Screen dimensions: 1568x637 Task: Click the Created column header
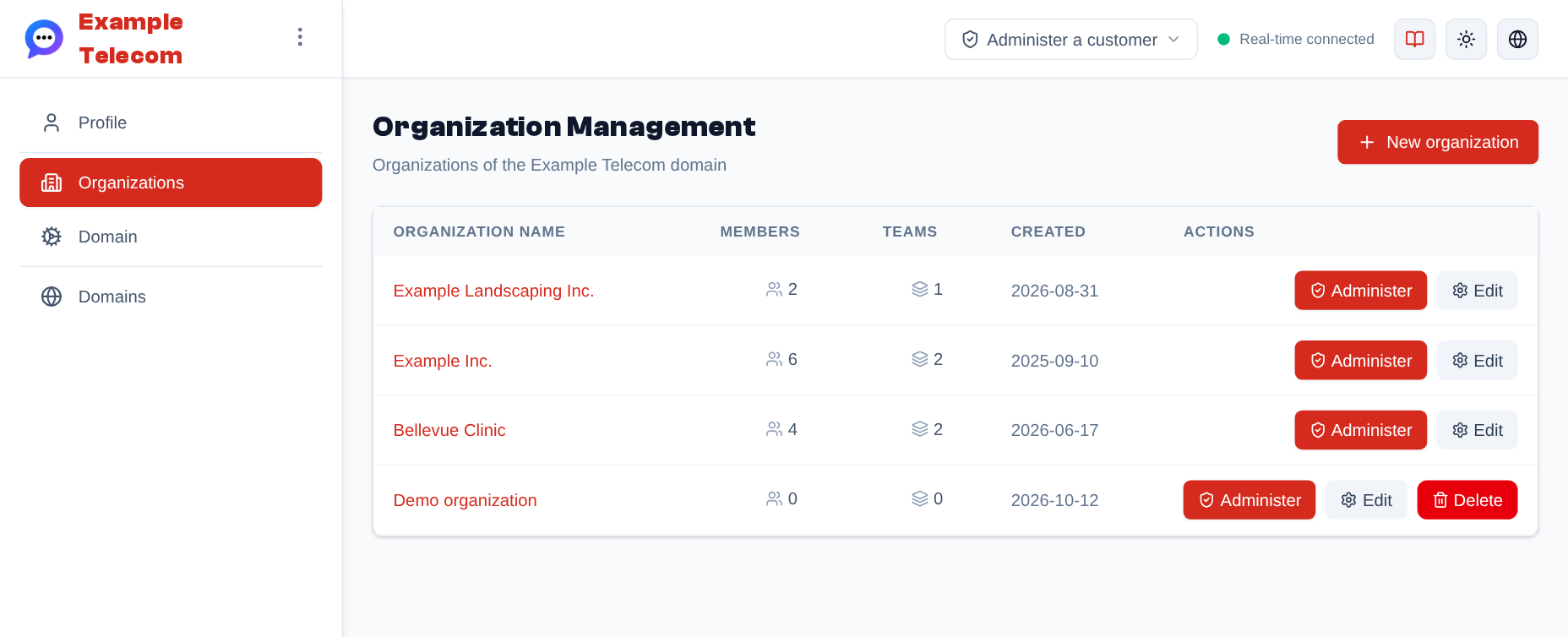[x=1048, y=231]
